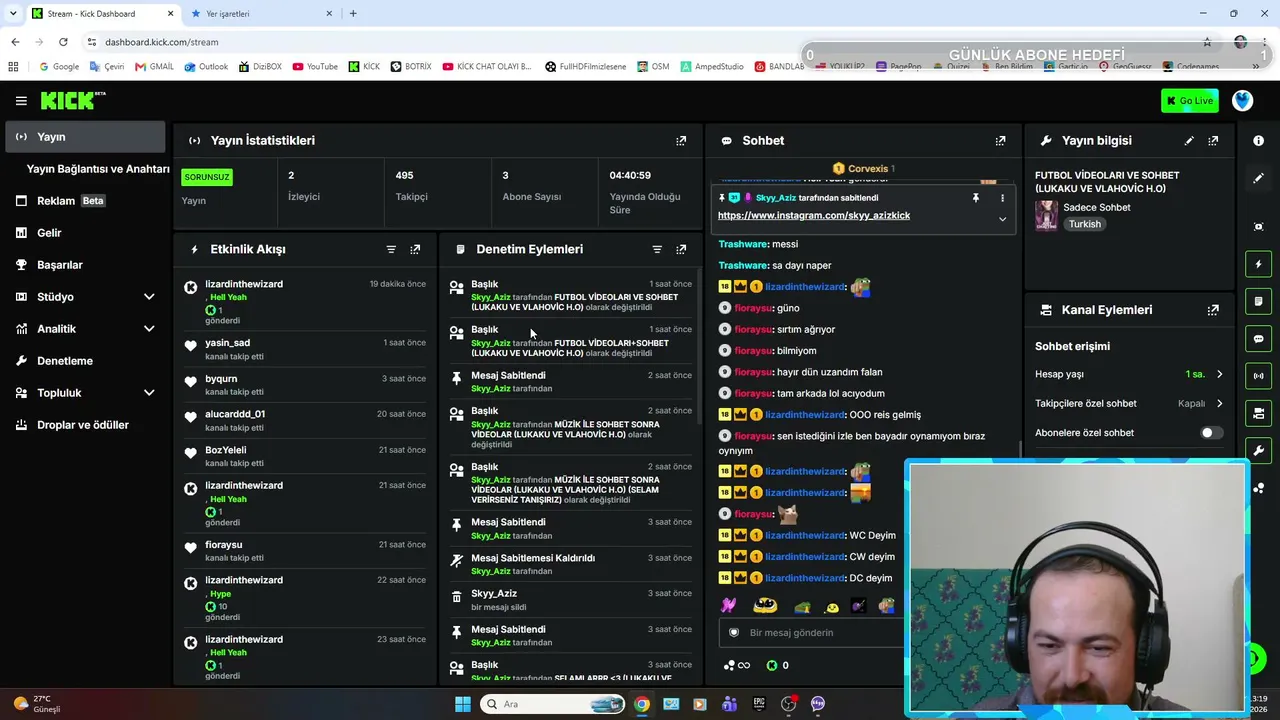
Task: Reload the page with the browser refresh button
Action: [x=63, y=42]
